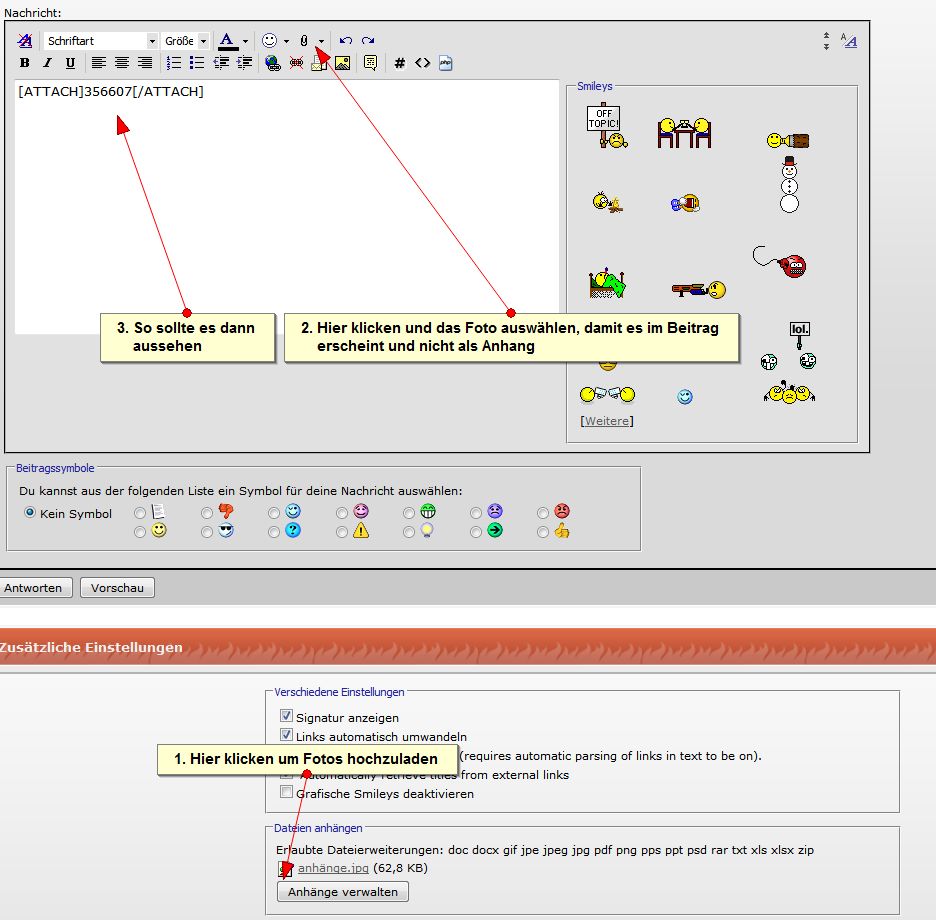The image size is (936, 920).
Task: Insert a numbered list
Action: (174, 63)
